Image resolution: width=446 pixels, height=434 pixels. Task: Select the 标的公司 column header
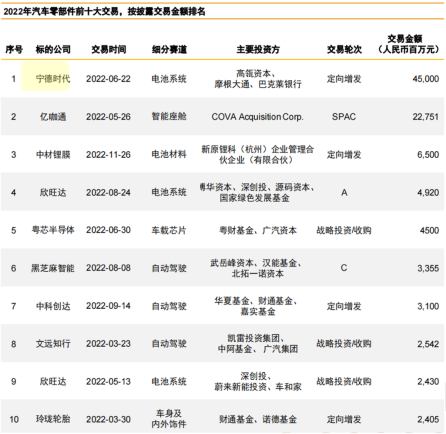[53, 50]
